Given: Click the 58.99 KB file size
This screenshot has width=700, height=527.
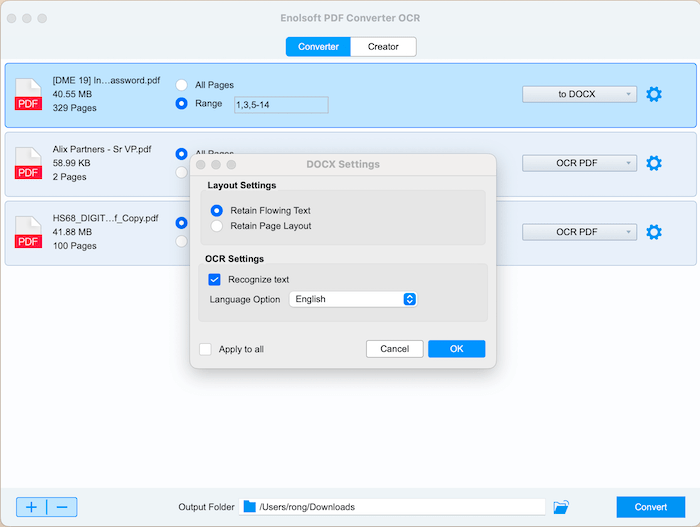Looking at the screenshot, I should pyautogui.click(x=71, y=163).
